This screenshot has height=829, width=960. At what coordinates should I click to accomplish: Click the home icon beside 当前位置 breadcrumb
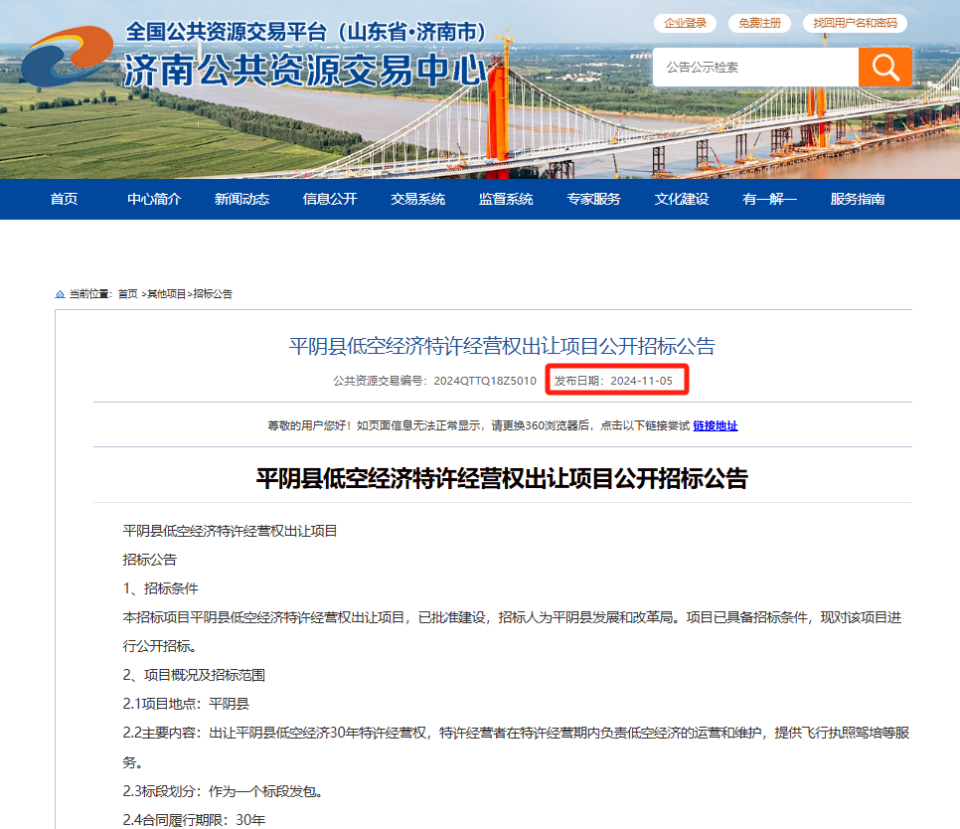coord(58,293)
